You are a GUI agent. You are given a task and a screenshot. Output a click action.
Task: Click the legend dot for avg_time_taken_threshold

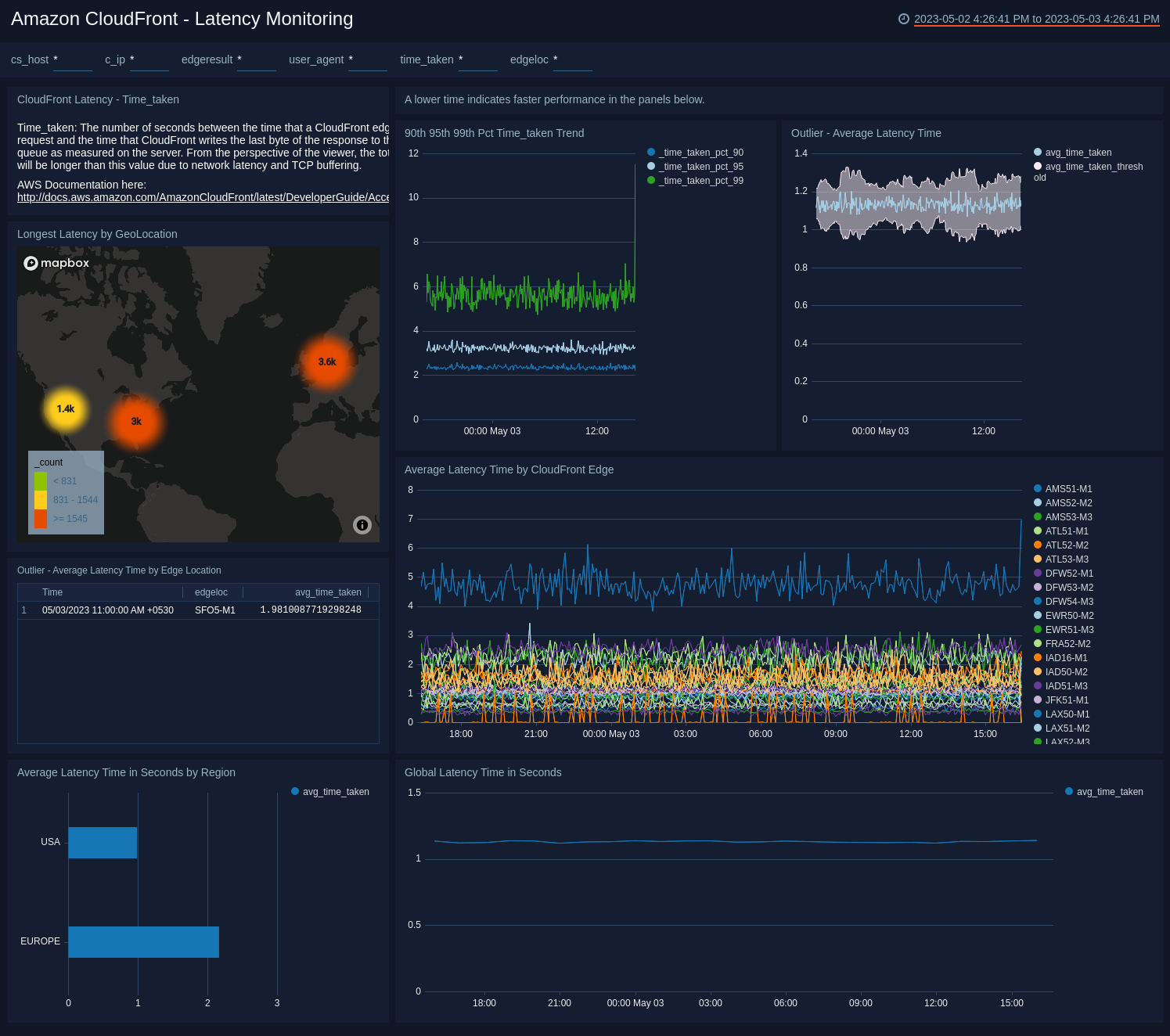[1038, 166]
